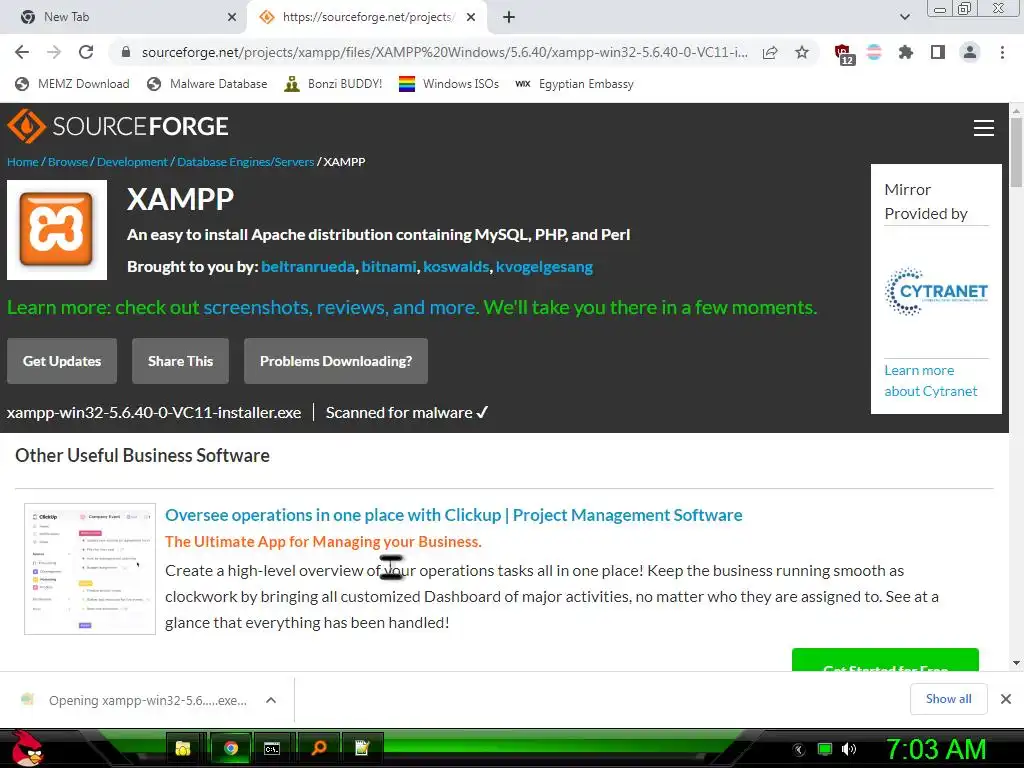Click the browser back arrow
This screenshot has height=768, width=1024.
point(22,52)
